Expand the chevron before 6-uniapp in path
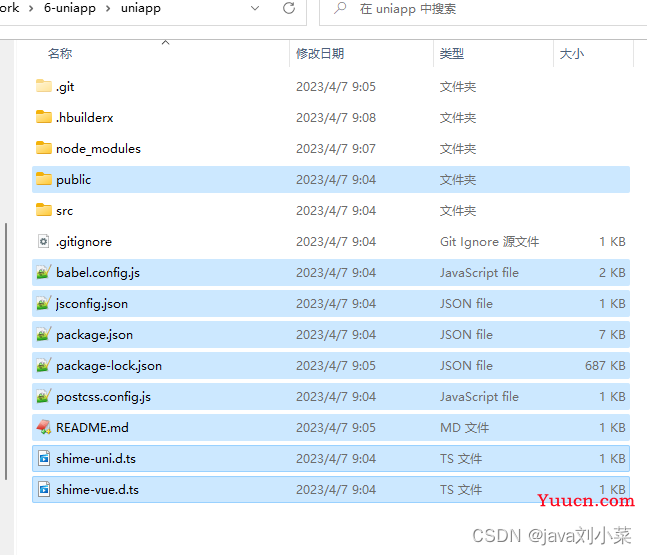This screenshot has height=555, width=647. 31,8
